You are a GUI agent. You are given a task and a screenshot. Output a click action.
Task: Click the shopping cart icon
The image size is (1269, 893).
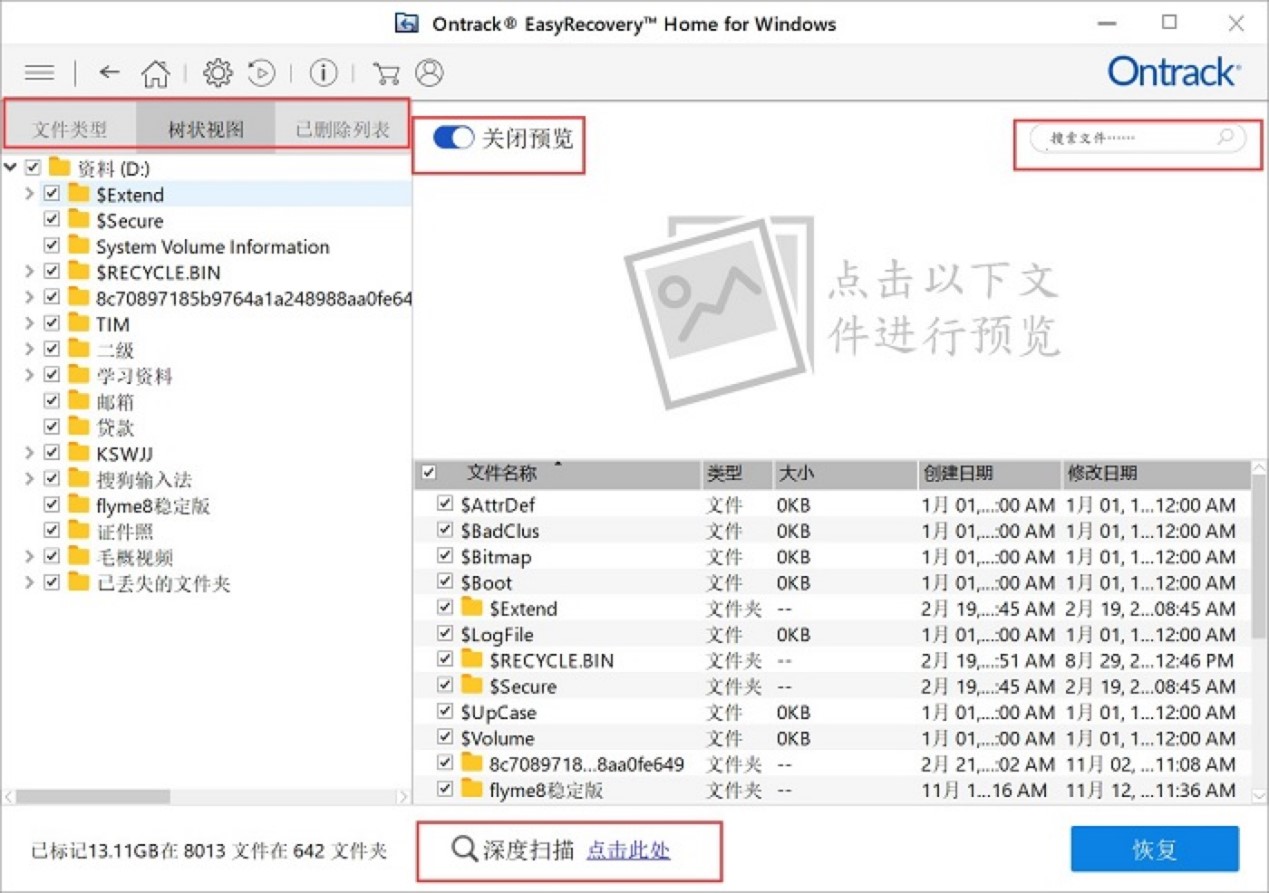tap(386, 72)
